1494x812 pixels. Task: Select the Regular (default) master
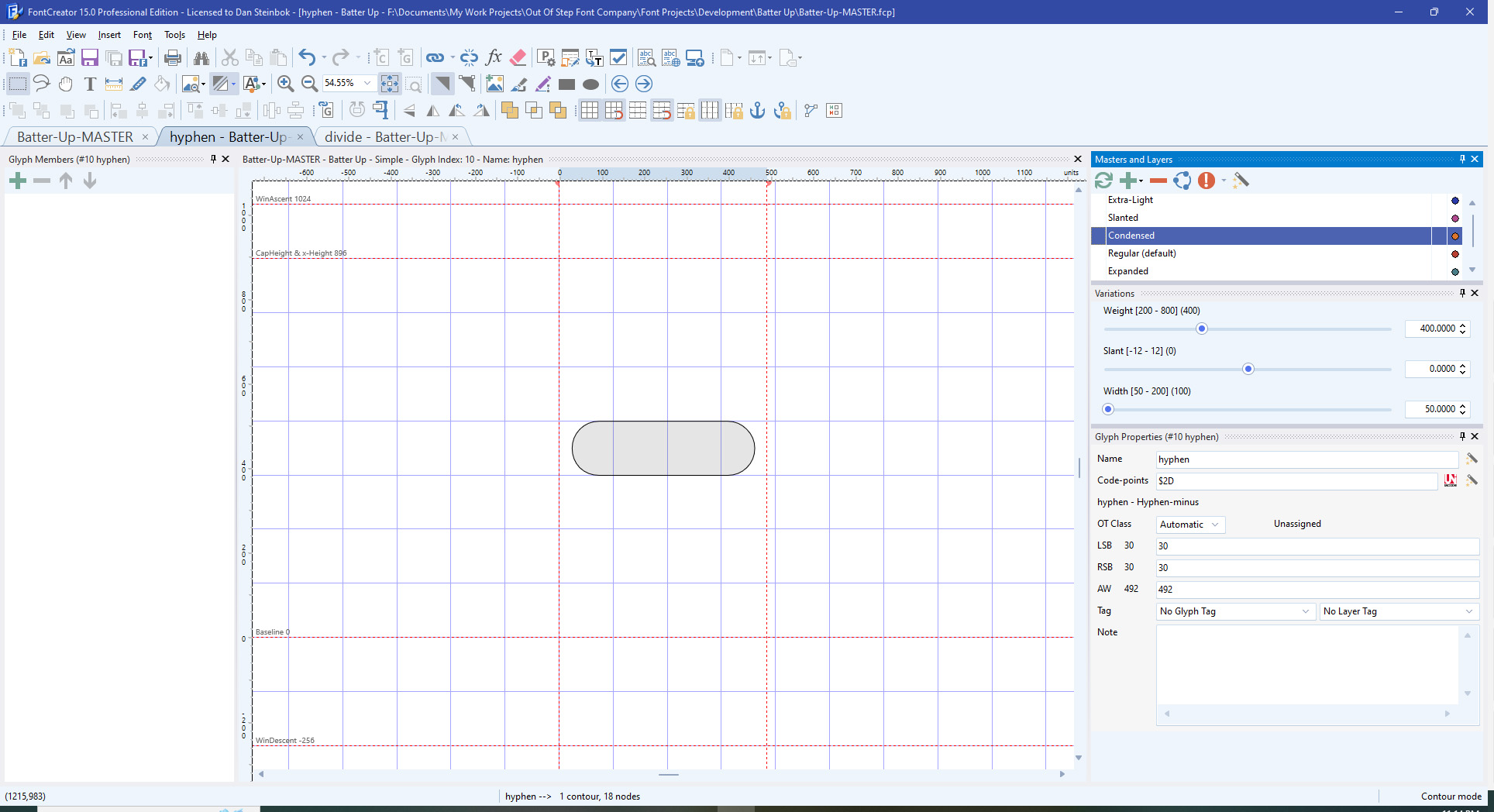click(x=1141, y=253)
